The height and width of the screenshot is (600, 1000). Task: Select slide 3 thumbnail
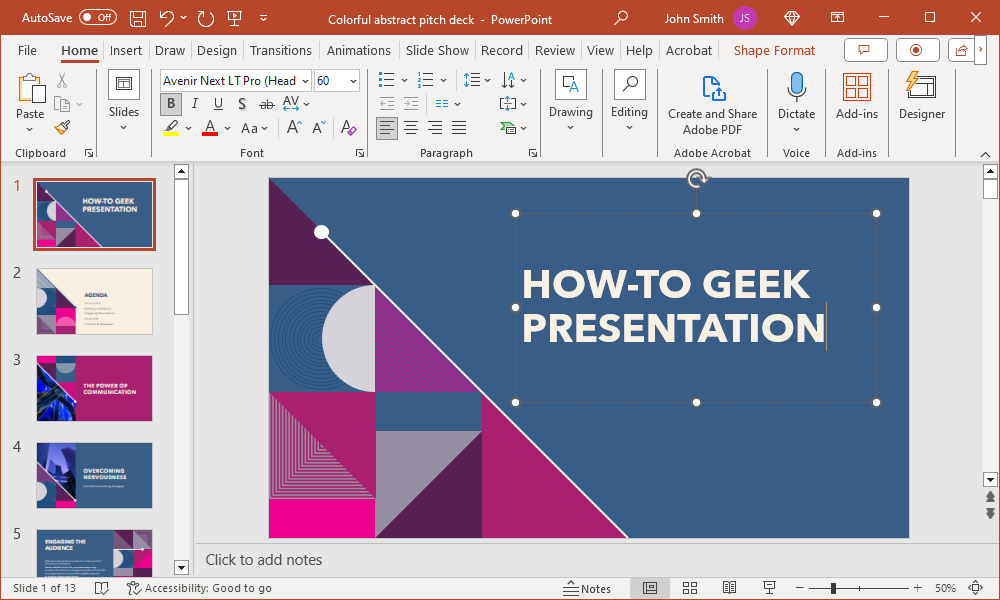(94, 388)
